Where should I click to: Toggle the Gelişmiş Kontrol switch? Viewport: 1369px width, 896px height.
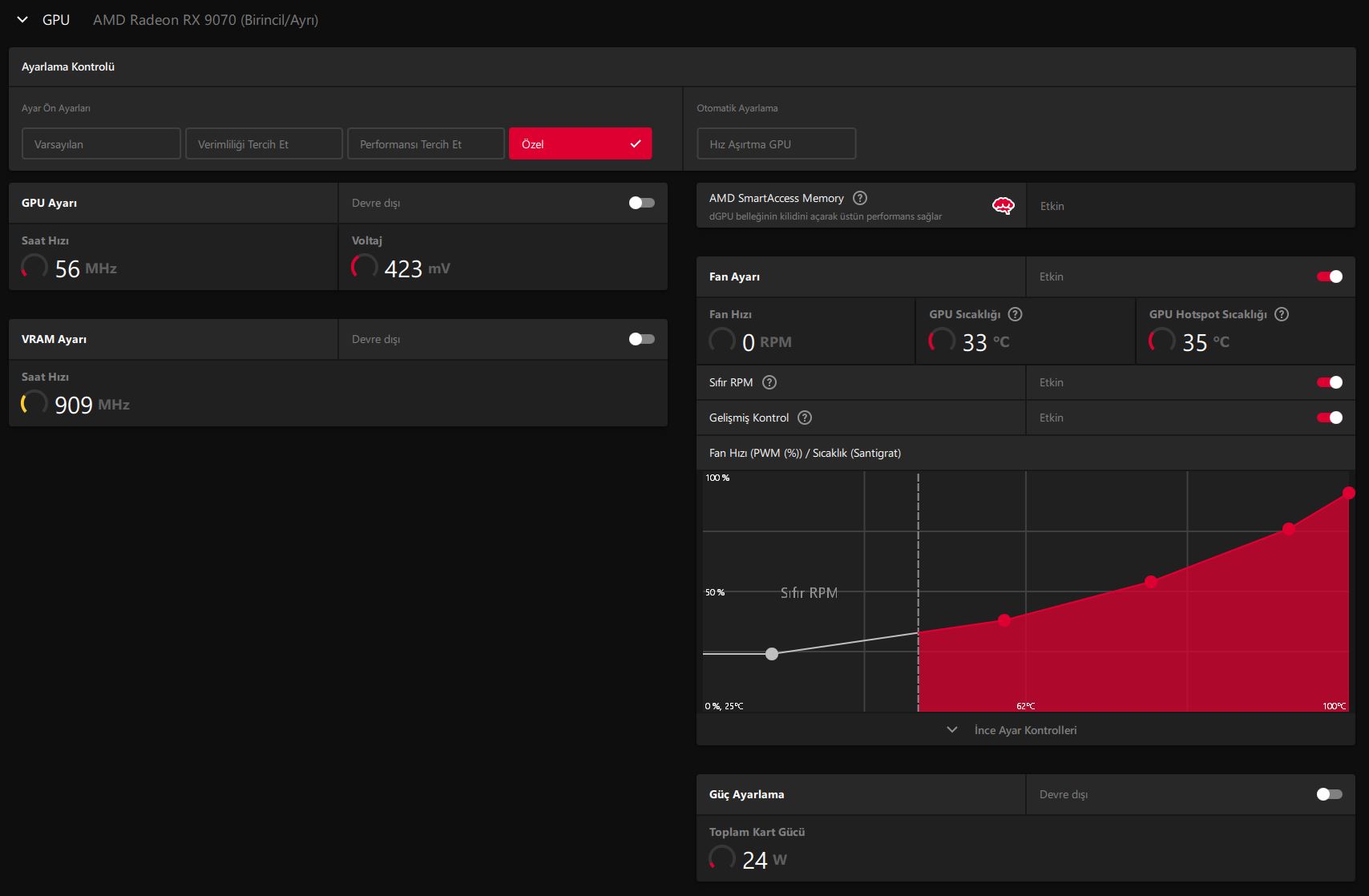click(1330, 418)
